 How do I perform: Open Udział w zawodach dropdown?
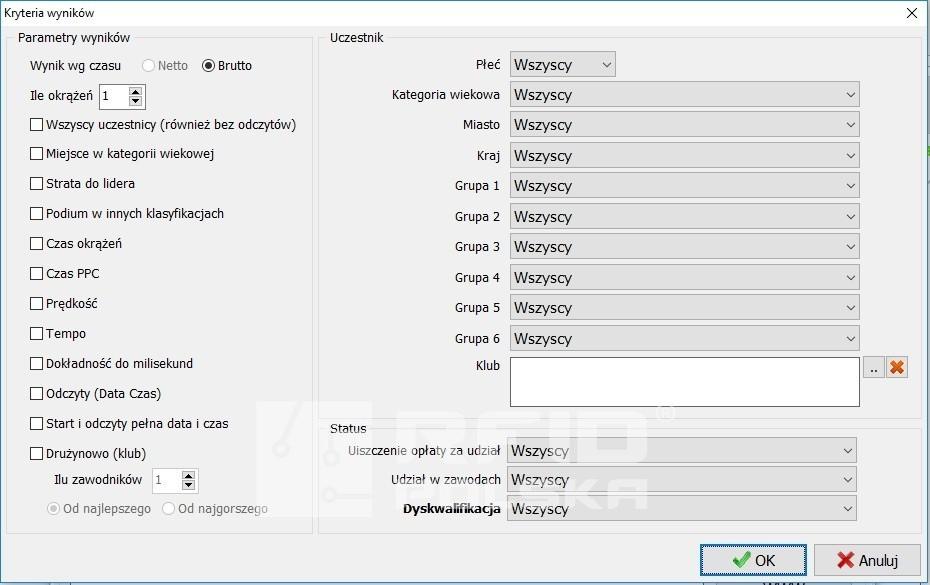pyautogui.click(x=681, y=479)
